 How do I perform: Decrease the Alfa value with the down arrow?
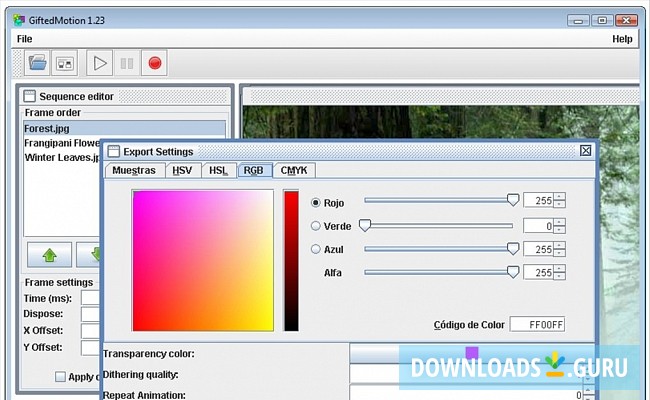click(x=560, y=276)
